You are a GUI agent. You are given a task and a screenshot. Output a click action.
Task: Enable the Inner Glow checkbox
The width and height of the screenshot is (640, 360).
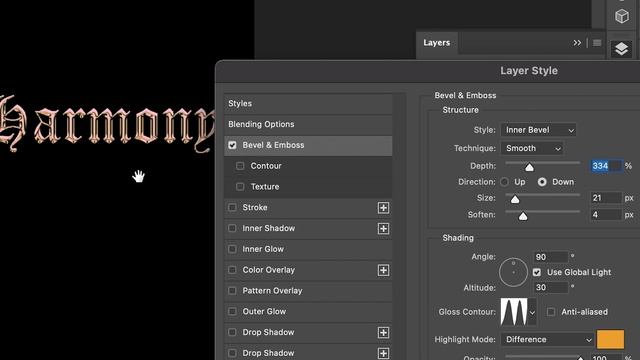click(232, 249)
